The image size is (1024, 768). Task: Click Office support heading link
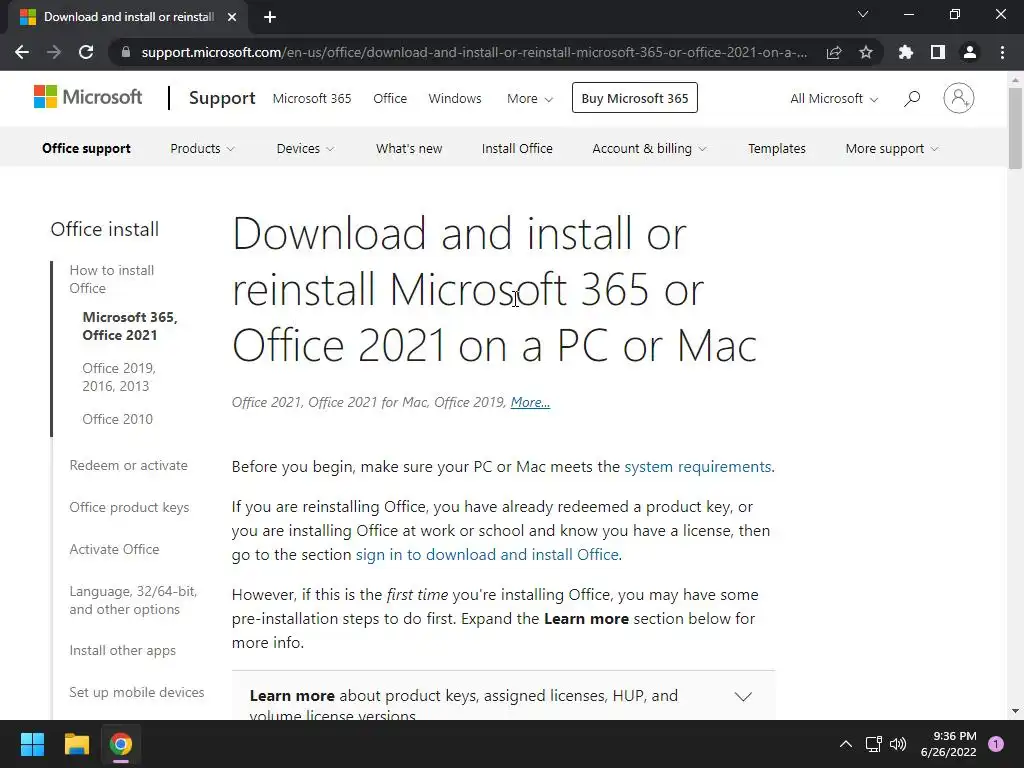click(x=86, y=149)
